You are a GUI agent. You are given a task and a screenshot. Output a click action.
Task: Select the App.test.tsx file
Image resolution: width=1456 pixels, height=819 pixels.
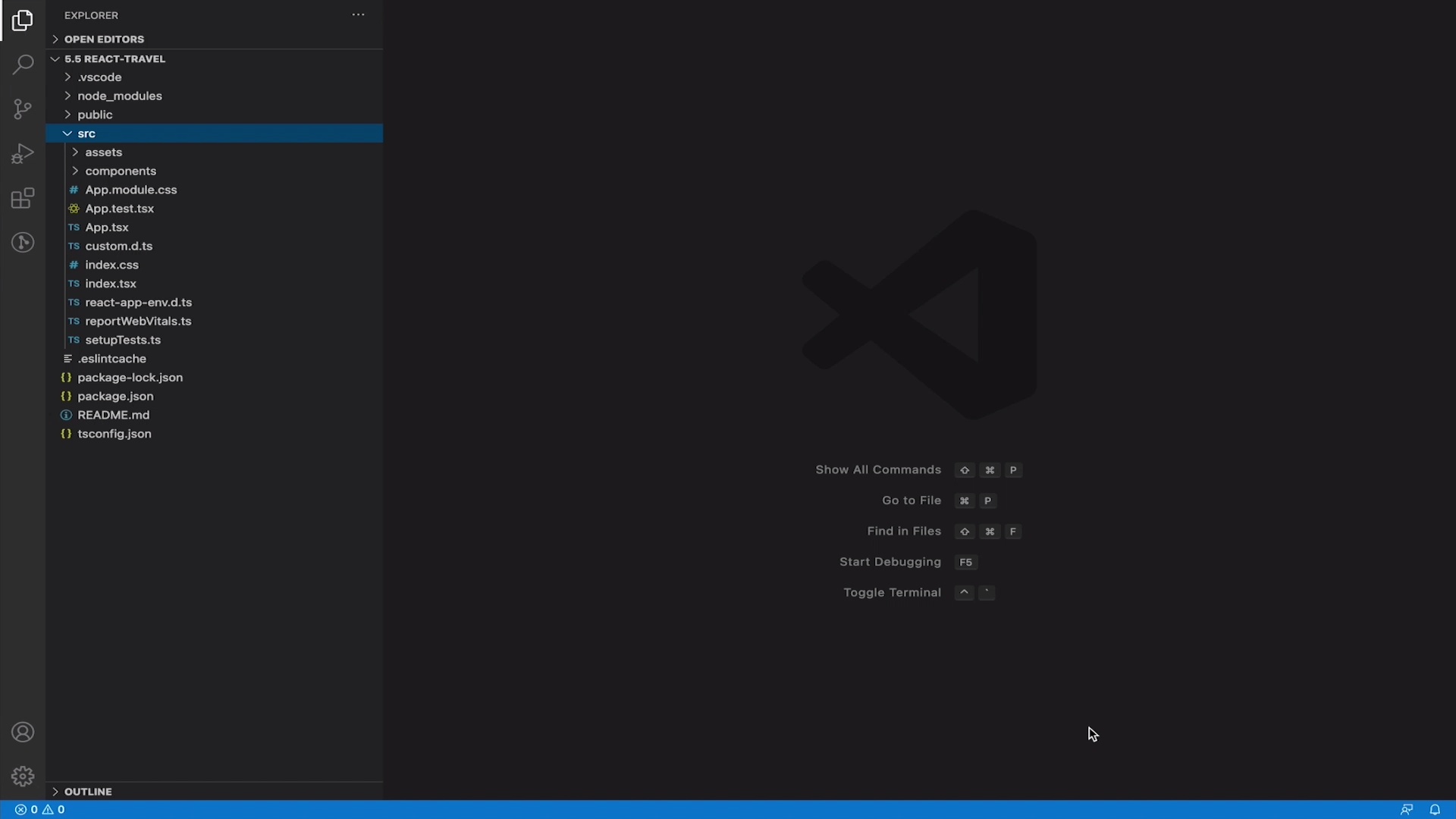pyautogui.click(x=120, y=208)
